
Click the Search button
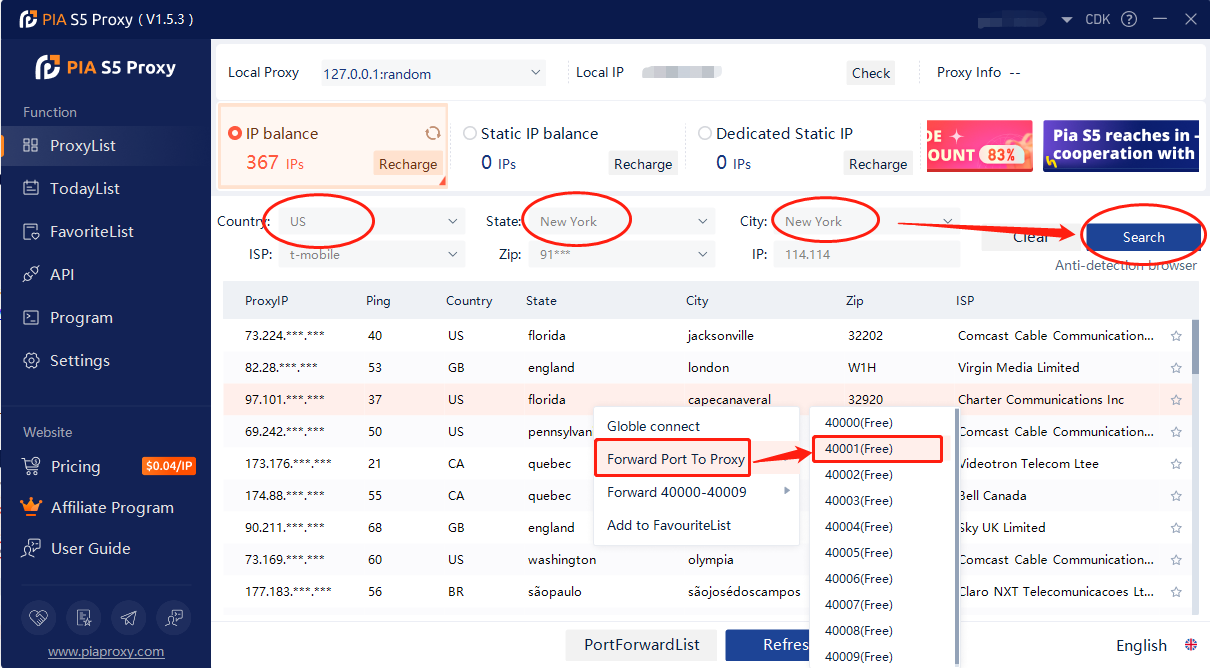[x=1143, y=237]
